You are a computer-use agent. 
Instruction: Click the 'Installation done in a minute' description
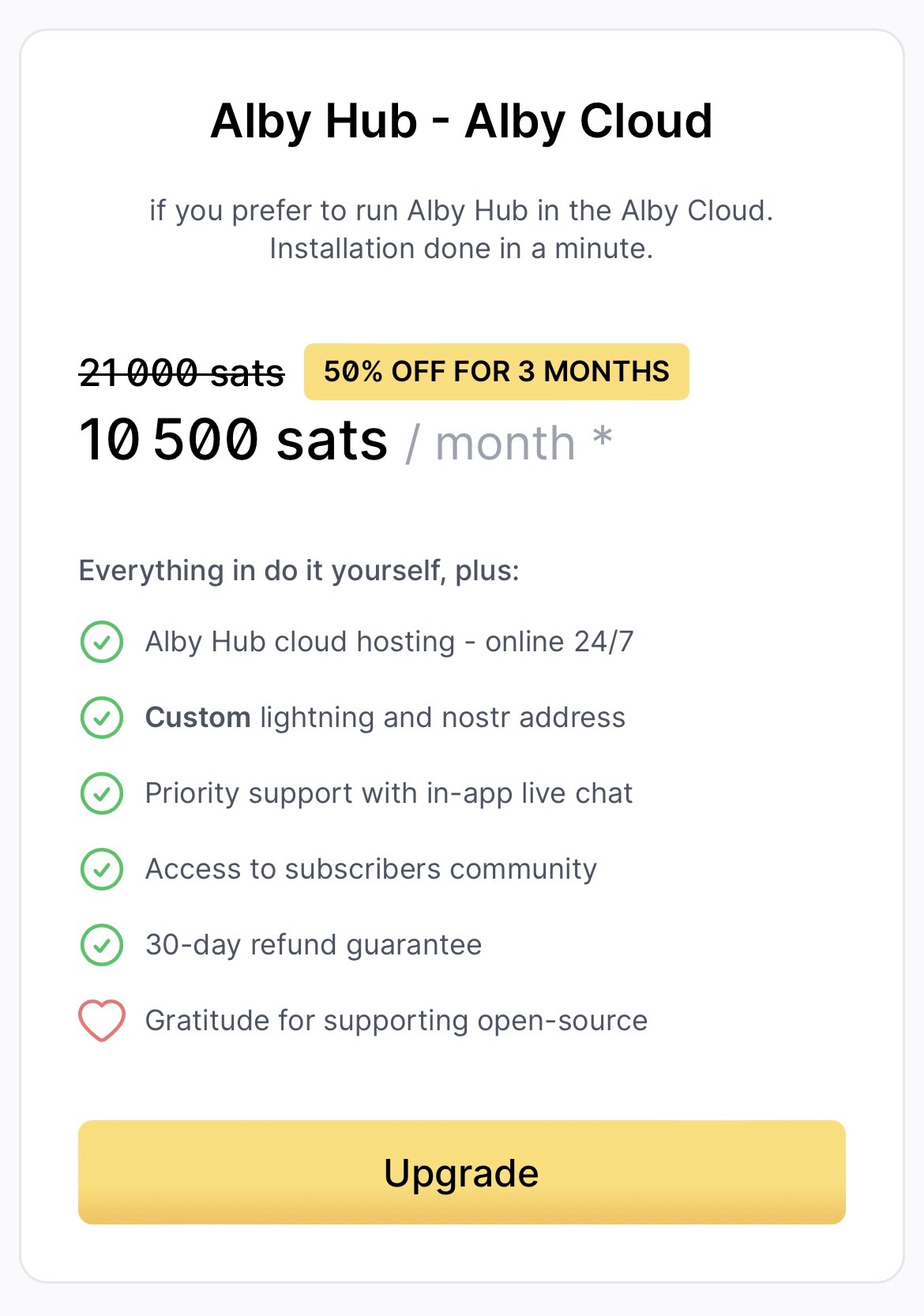[x=461, y=249]
